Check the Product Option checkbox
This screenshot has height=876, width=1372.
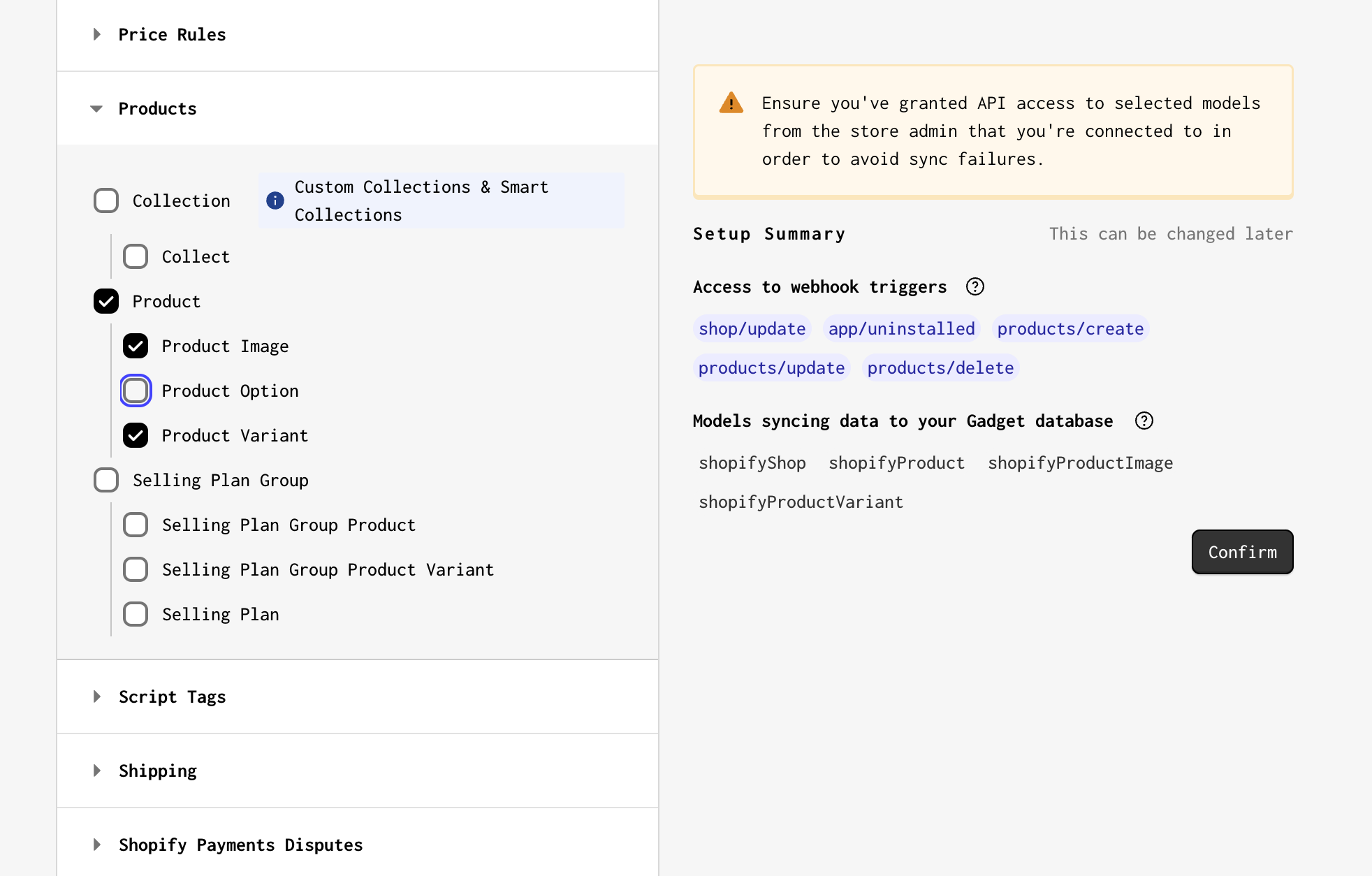(x=136, y=390)
